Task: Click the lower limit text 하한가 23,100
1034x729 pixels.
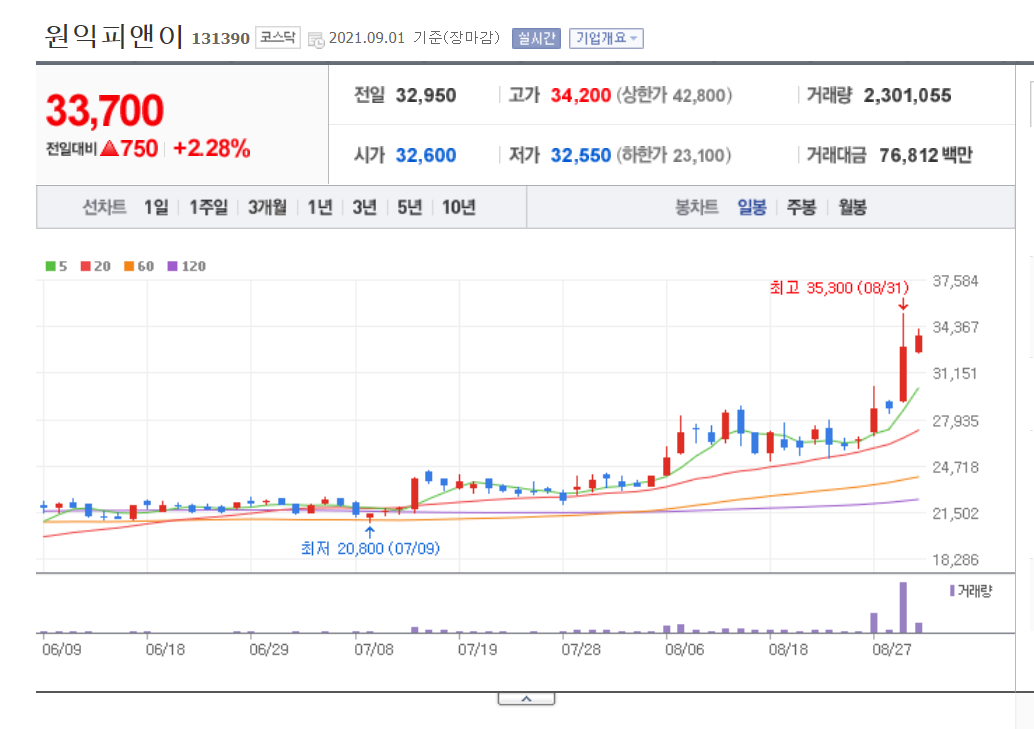Action: coord(674,156)
